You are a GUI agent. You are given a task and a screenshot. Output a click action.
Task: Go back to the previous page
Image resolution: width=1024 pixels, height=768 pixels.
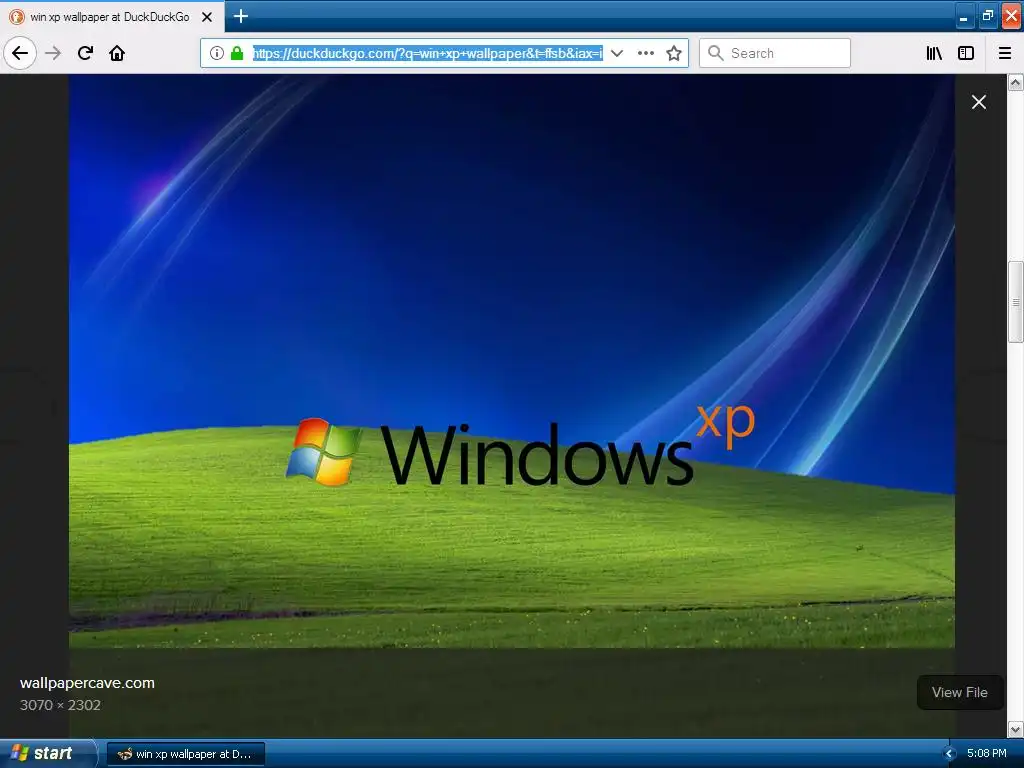tap(20, 53)
